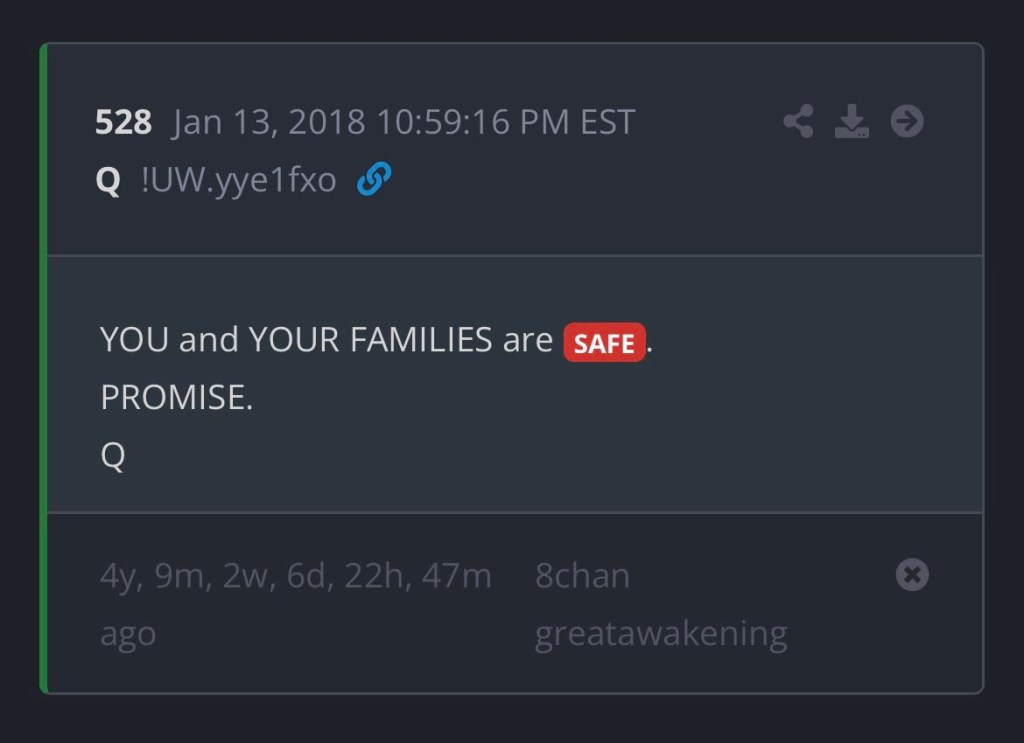This screenshot has width=1024, height=743.
Task: Copy permalink using the blue chain icon
Action: [374, 179]
